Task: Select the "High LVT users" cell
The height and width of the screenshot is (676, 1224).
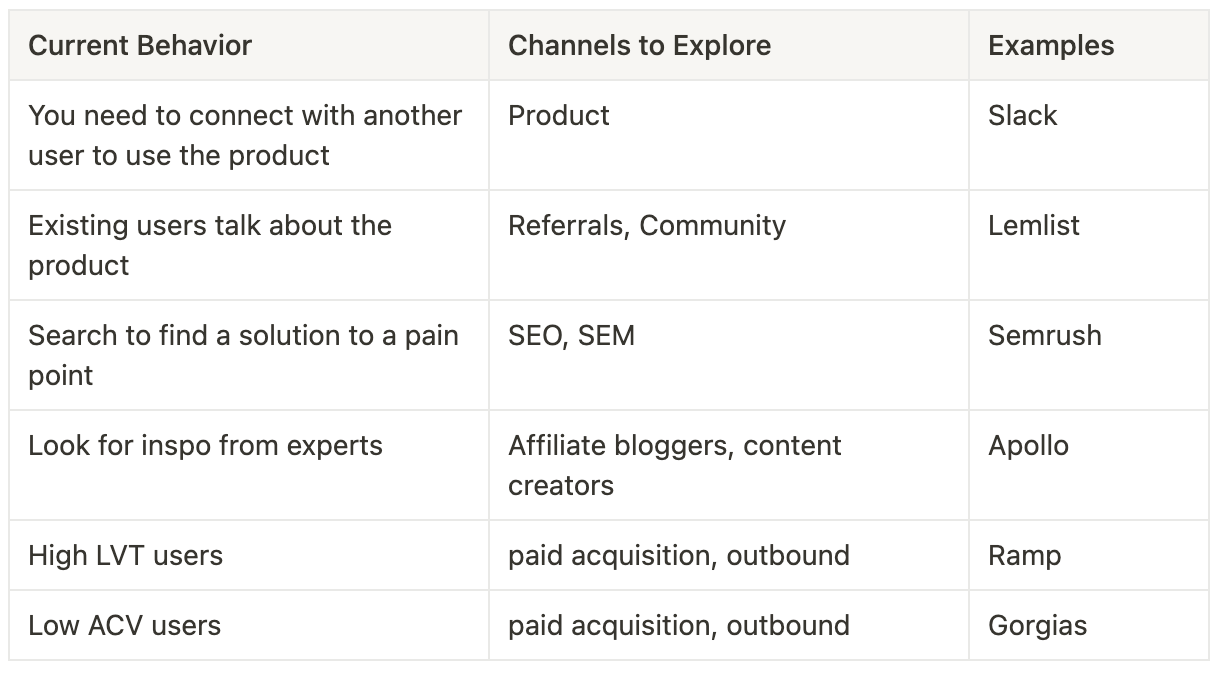Action: 249,555
